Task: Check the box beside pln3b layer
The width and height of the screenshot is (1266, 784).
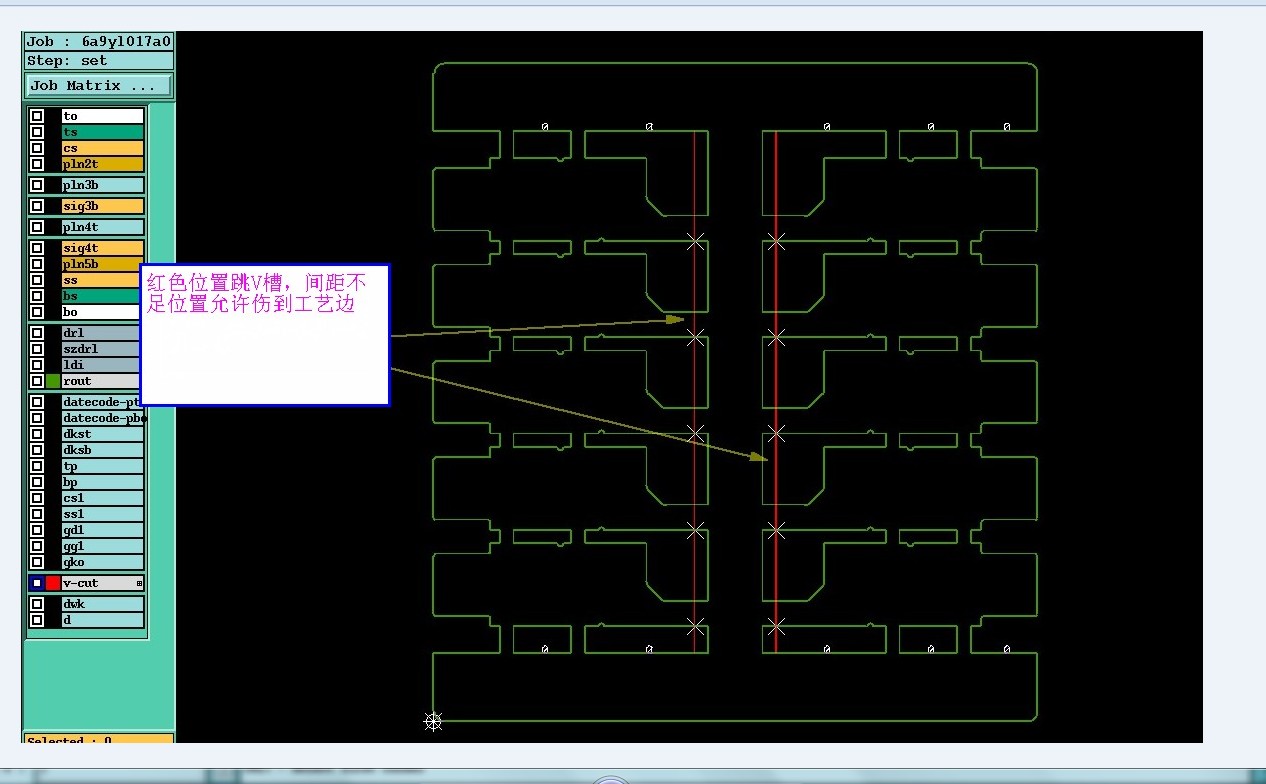Action: [37, 185]
